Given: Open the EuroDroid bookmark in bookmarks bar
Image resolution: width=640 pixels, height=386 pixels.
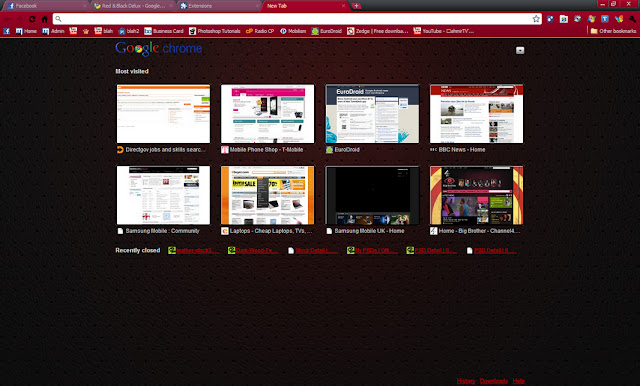Looking at the screenshot, I should click(327, 31).
